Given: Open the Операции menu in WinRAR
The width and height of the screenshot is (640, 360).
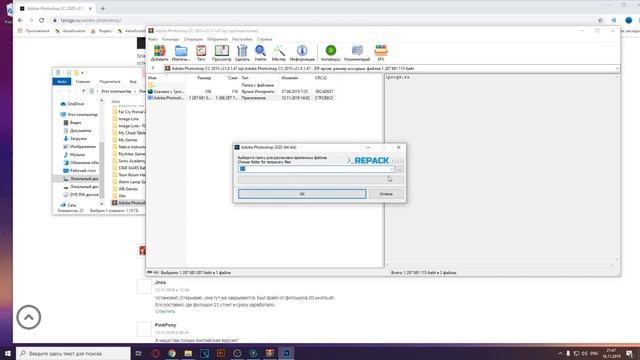Looking at the screenshot, I should click(193, 39).
